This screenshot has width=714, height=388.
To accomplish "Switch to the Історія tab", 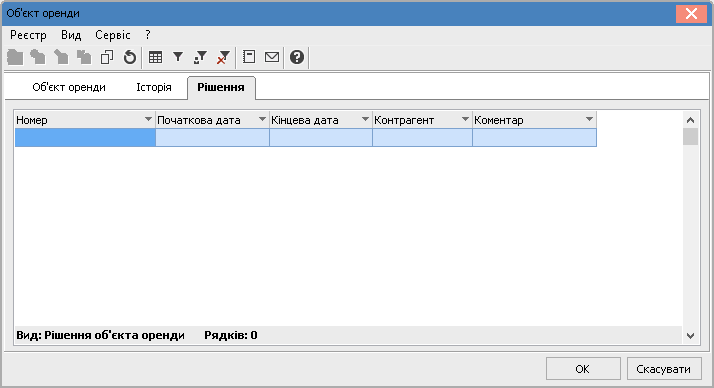I will 154,87.
